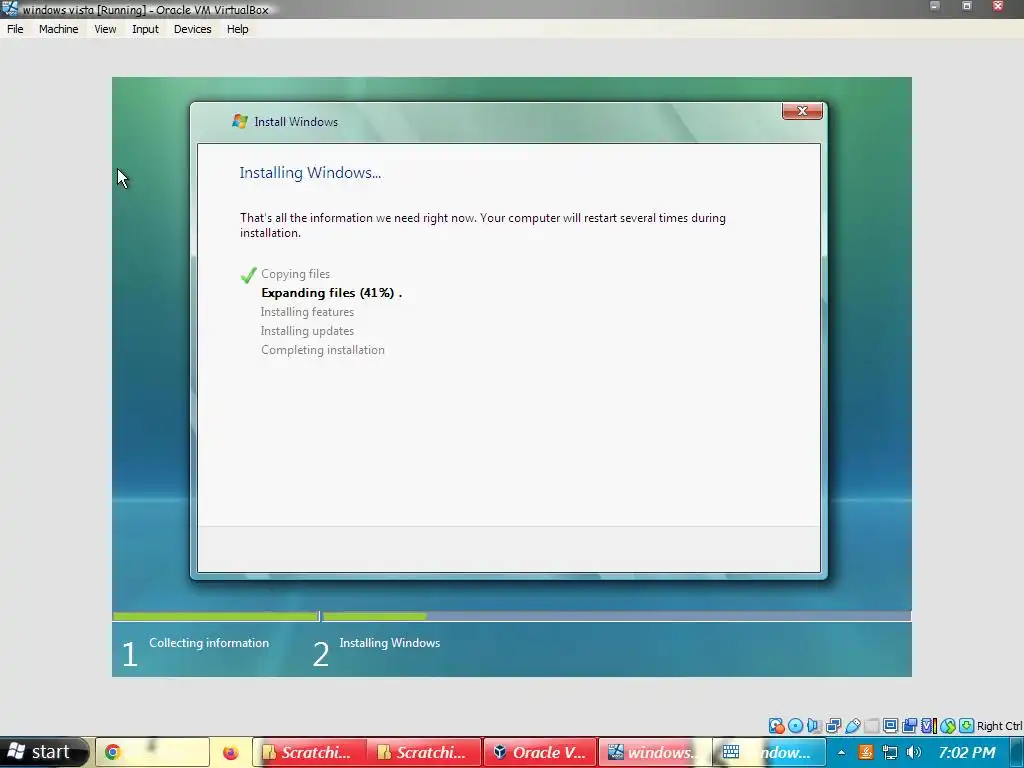Click the 7:02 PM taskbar clock

[967, 752]
